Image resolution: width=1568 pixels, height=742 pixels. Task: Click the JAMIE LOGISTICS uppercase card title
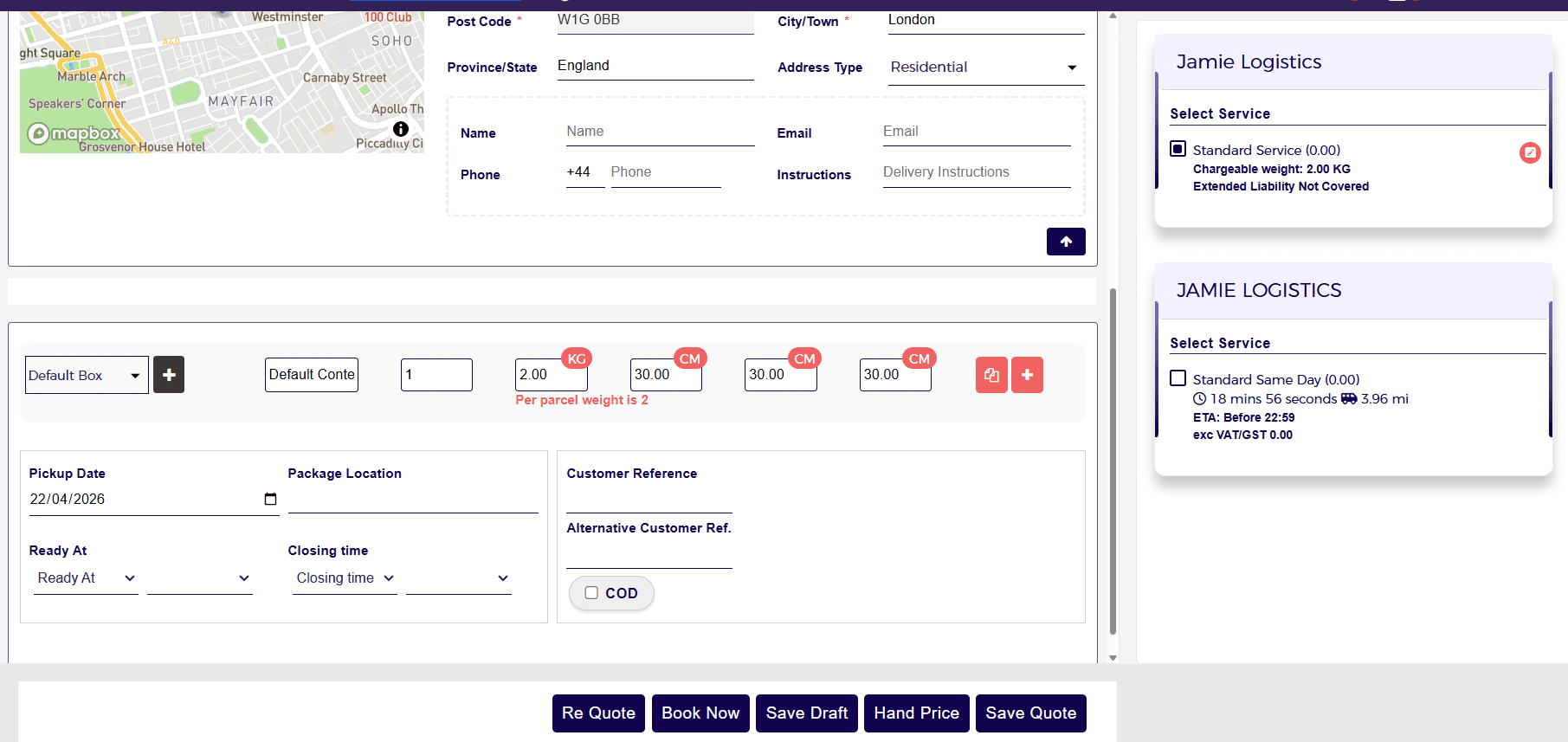coord(1259,291)
